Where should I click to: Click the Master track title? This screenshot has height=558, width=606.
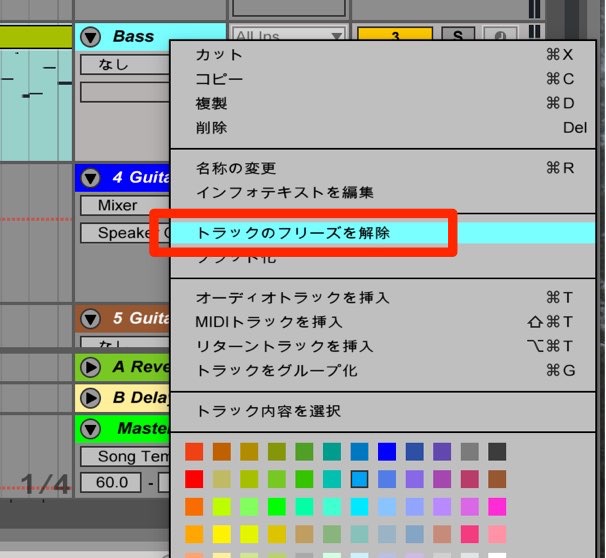[144, 429]
